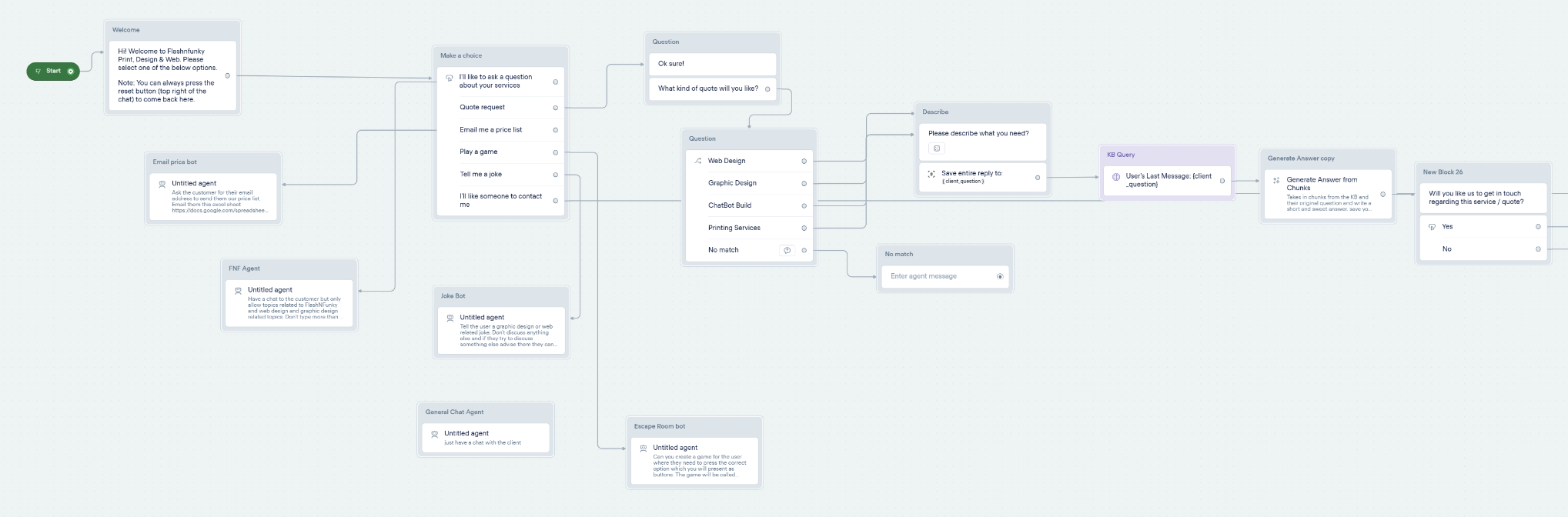Click the No match timeout clock icon
This screenshot has width=1568, height=517.
pyautogui.click(x=787, y=250)
